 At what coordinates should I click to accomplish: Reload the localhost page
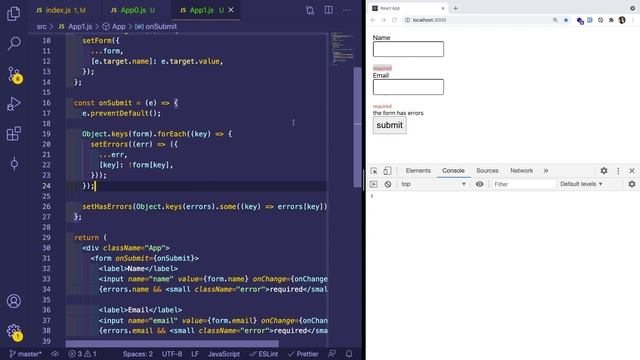click(394, 20)
